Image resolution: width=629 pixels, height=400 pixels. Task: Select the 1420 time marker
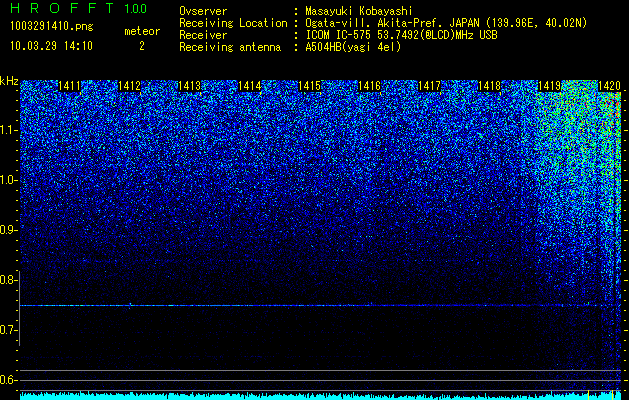pos(609,86)
